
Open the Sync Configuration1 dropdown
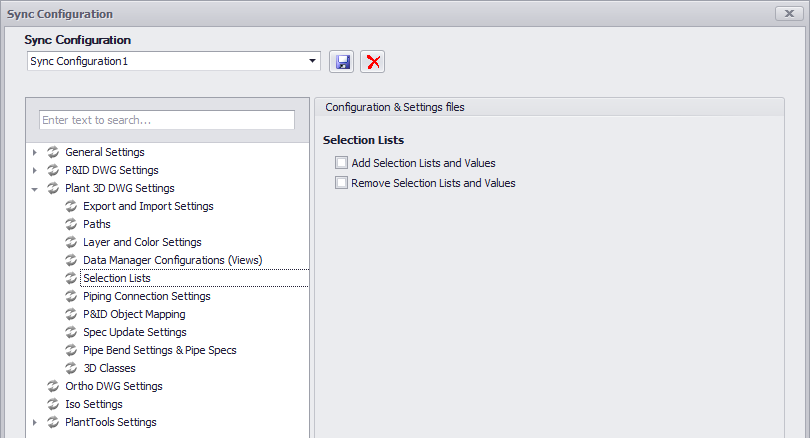point(312,61)
